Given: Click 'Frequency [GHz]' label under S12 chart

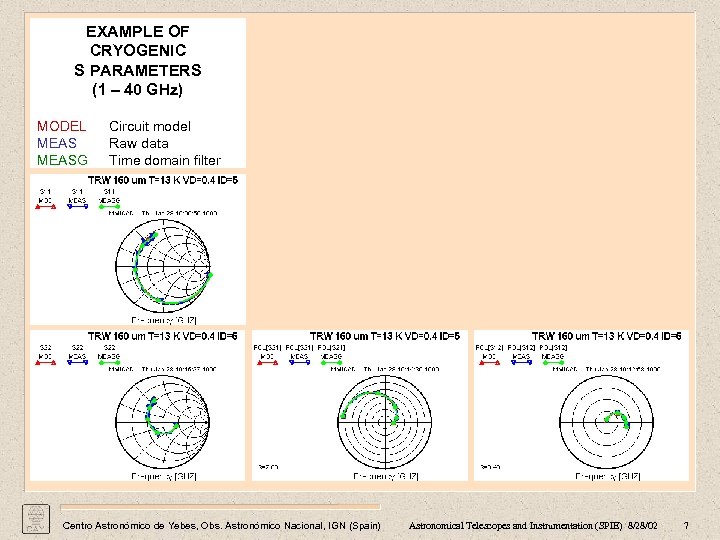Looking at the screenshot, I should click(x=608, y=476).
